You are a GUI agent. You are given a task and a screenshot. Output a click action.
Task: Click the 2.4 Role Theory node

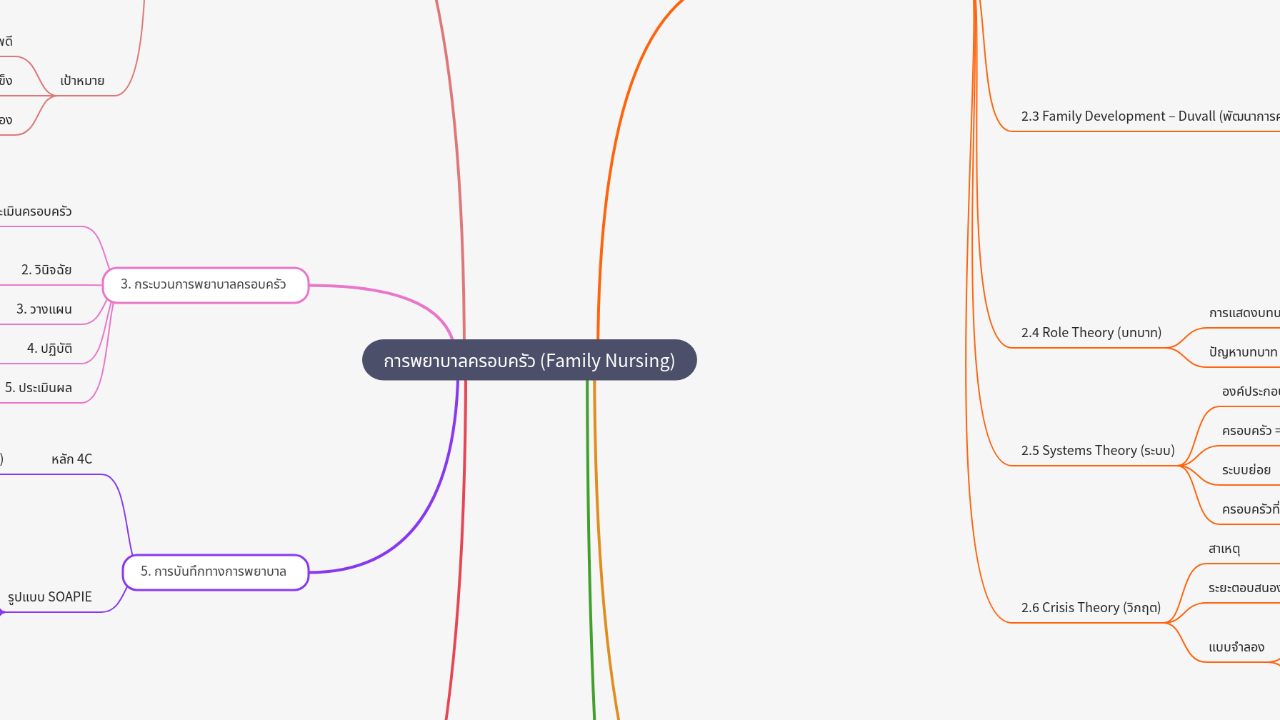pos(1091,332)
